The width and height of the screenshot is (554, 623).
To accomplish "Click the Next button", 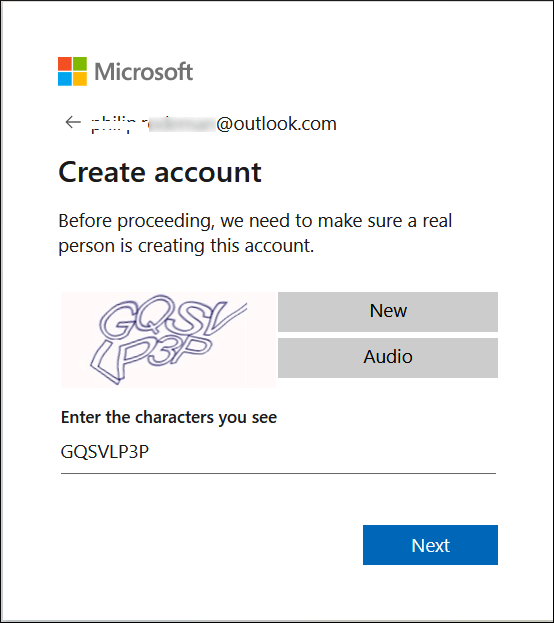I will point(430,545).
